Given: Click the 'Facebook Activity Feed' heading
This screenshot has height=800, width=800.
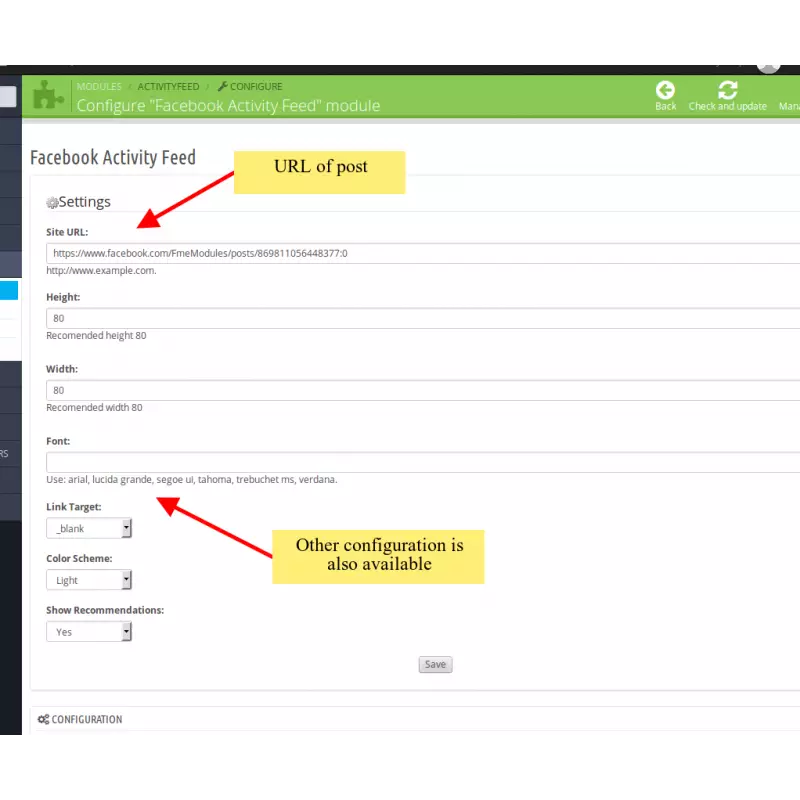Looking at the screenshot, I should click(x=113, y=158).
